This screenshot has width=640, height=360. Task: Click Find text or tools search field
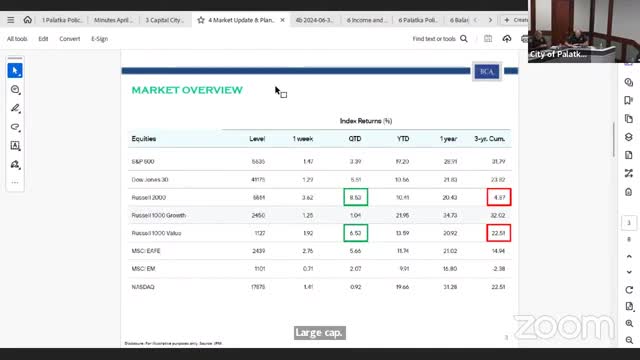pos(434,39)
